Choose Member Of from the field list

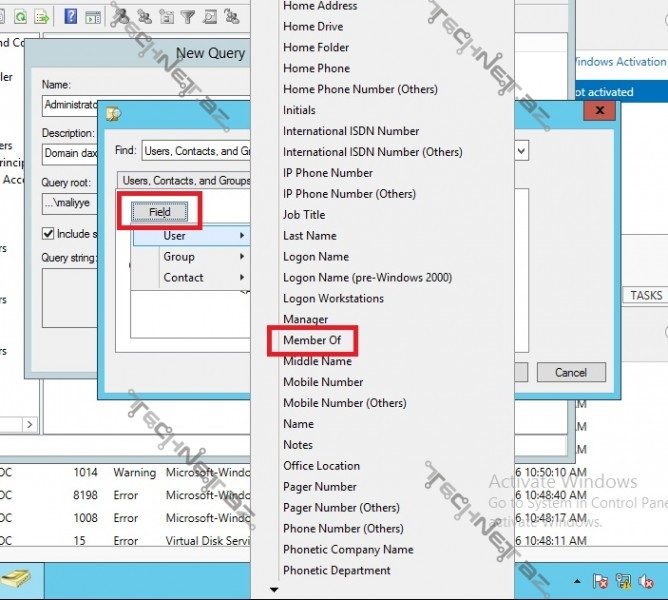coord(312,341)
